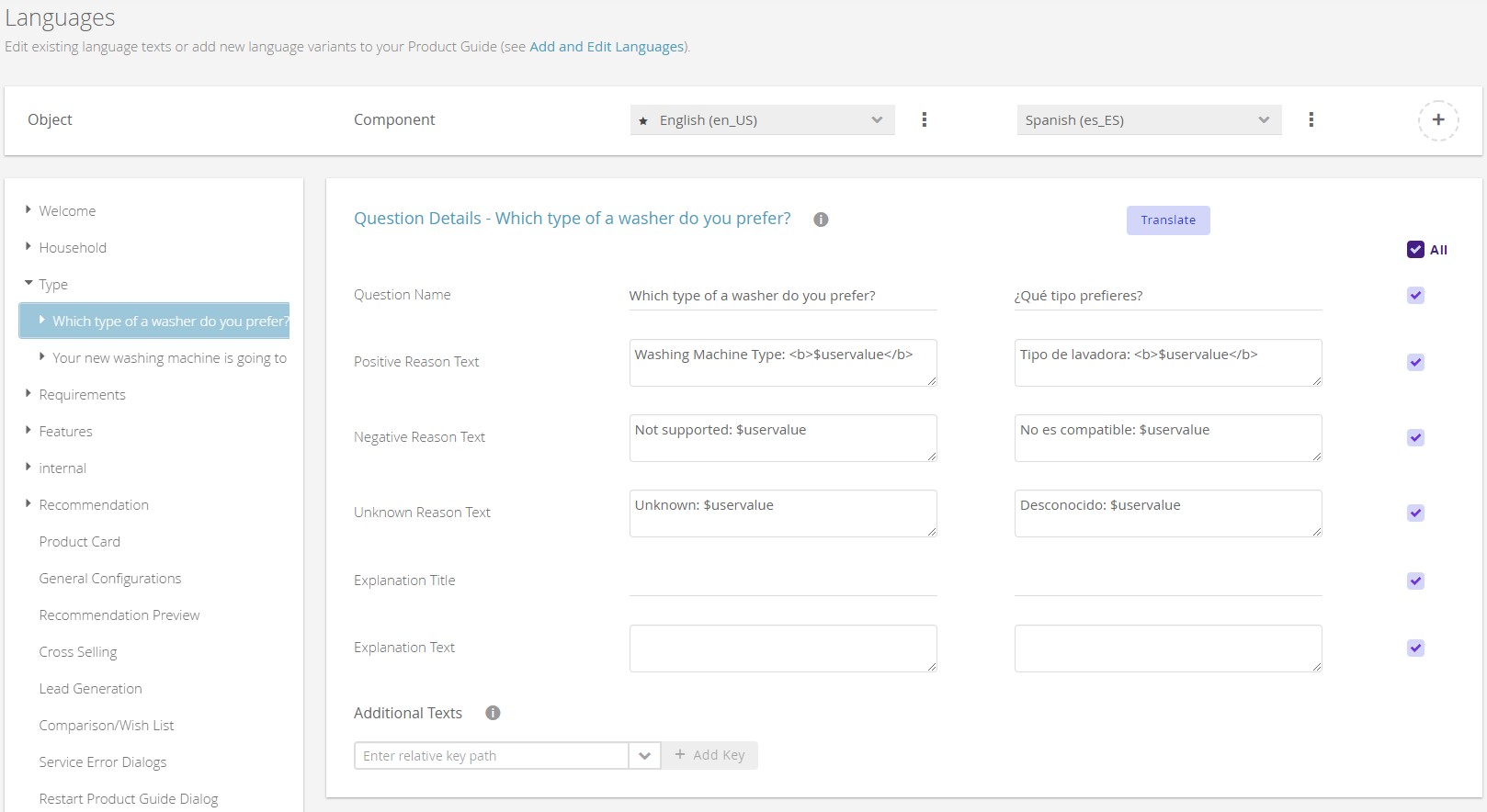Select Product Card in the sidebar
1487x812 pixels.
(79, 542)
